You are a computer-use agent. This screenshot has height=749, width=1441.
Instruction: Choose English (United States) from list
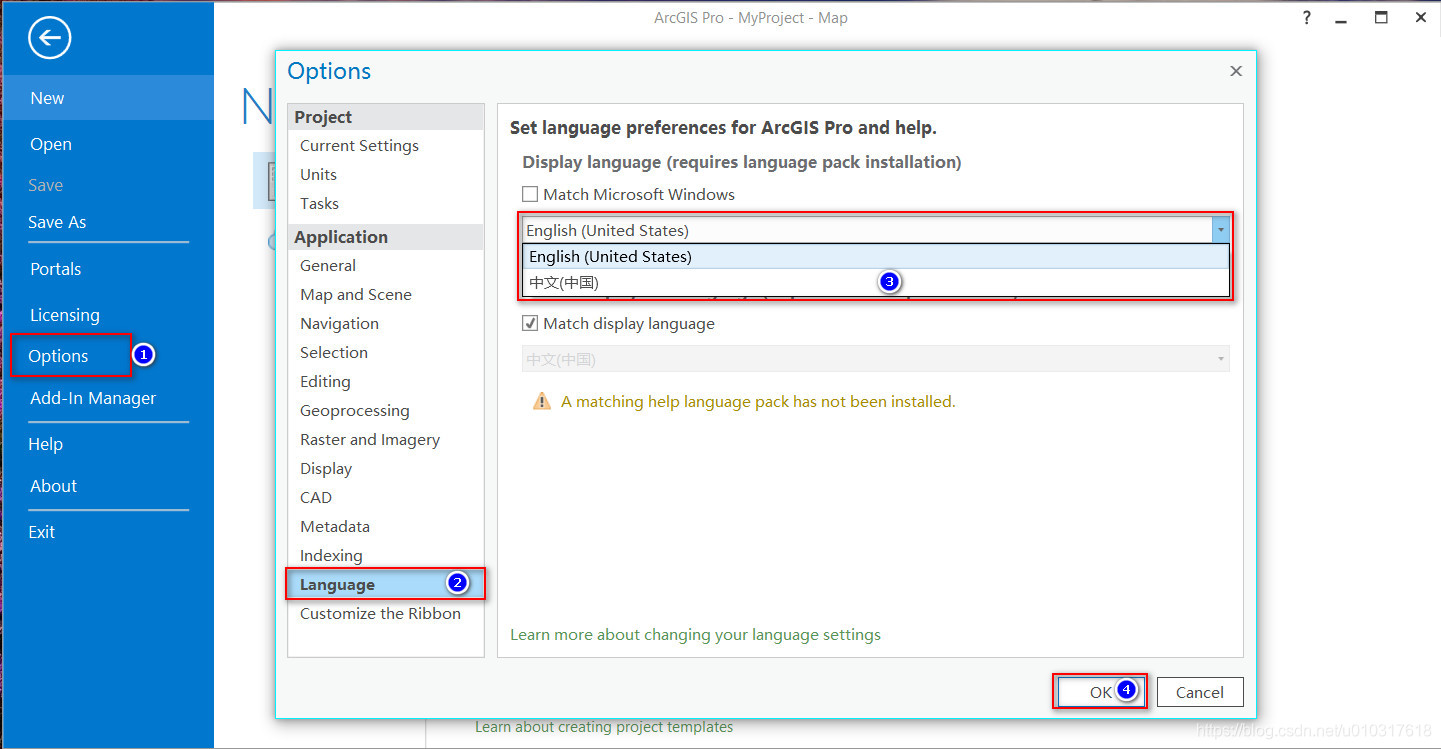(876, 257)
